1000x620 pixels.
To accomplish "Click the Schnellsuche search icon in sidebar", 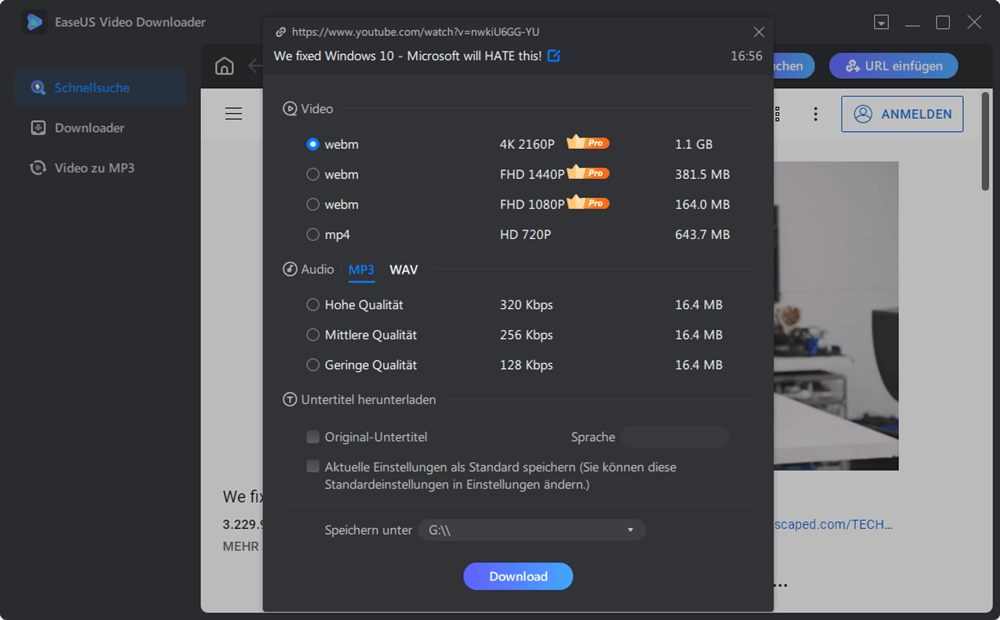I will (x=38, y=87).
